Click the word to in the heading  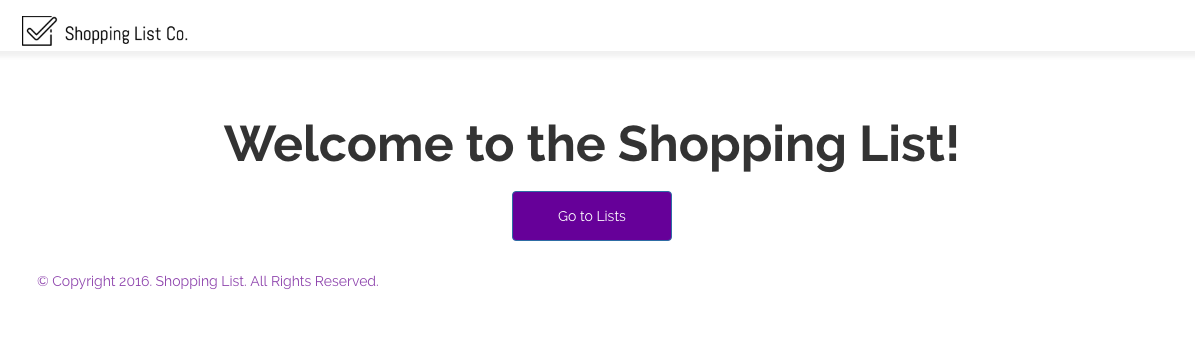click(x=489, y=145)
